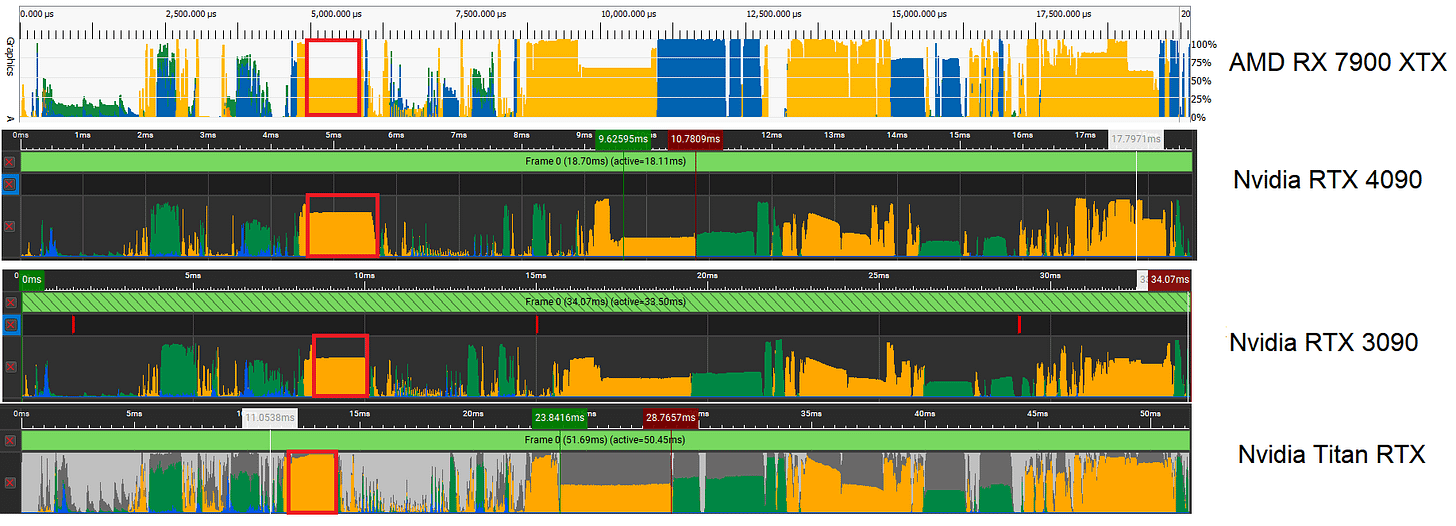This screenshot has width=1456, height=526.
Task: Click the 40ms tick on Titan RTX ruler
Action: [x=924, y=413]
